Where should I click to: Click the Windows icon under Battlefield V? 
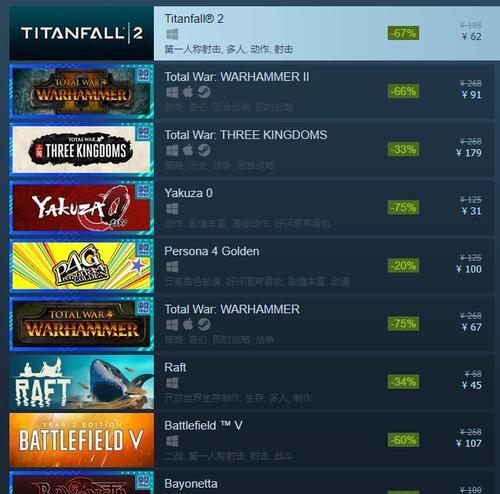click(172, 441)
